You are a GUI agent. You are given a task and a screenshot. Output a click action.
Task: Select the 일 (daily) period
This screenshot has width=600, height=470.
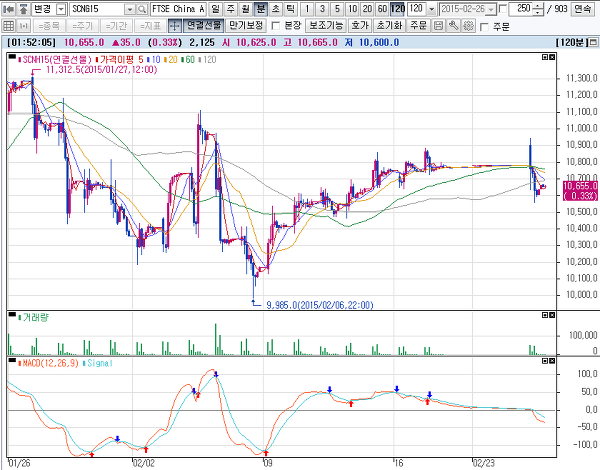click(216, 8)
